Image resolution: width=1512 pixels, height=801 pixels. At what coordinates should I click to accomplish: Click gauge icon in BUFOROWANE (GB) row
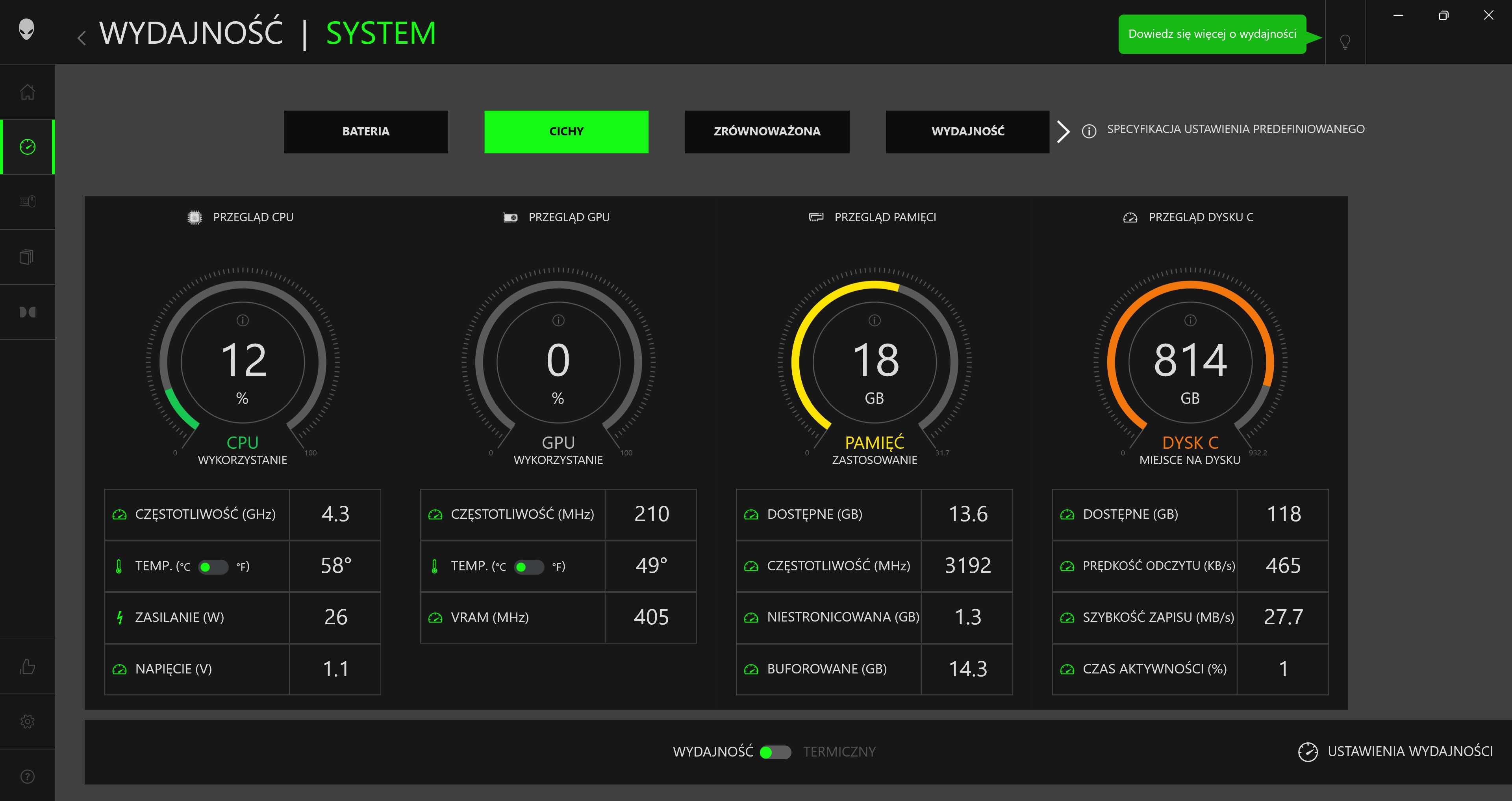coord(751,669)
